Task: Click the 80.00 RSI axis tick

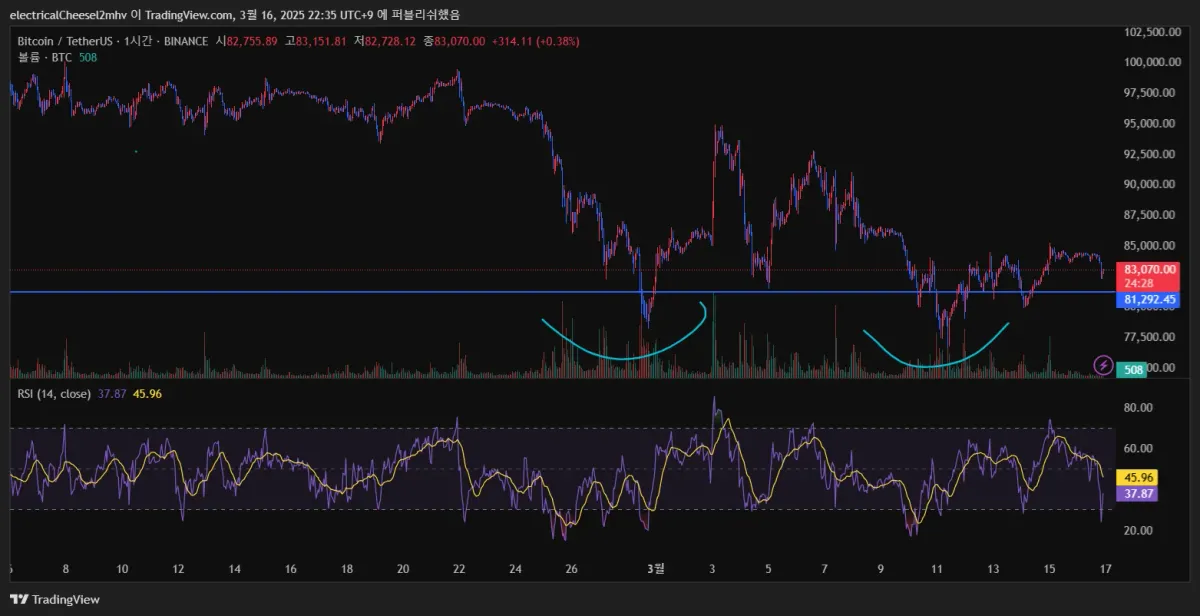Action: click(1138, 408)
